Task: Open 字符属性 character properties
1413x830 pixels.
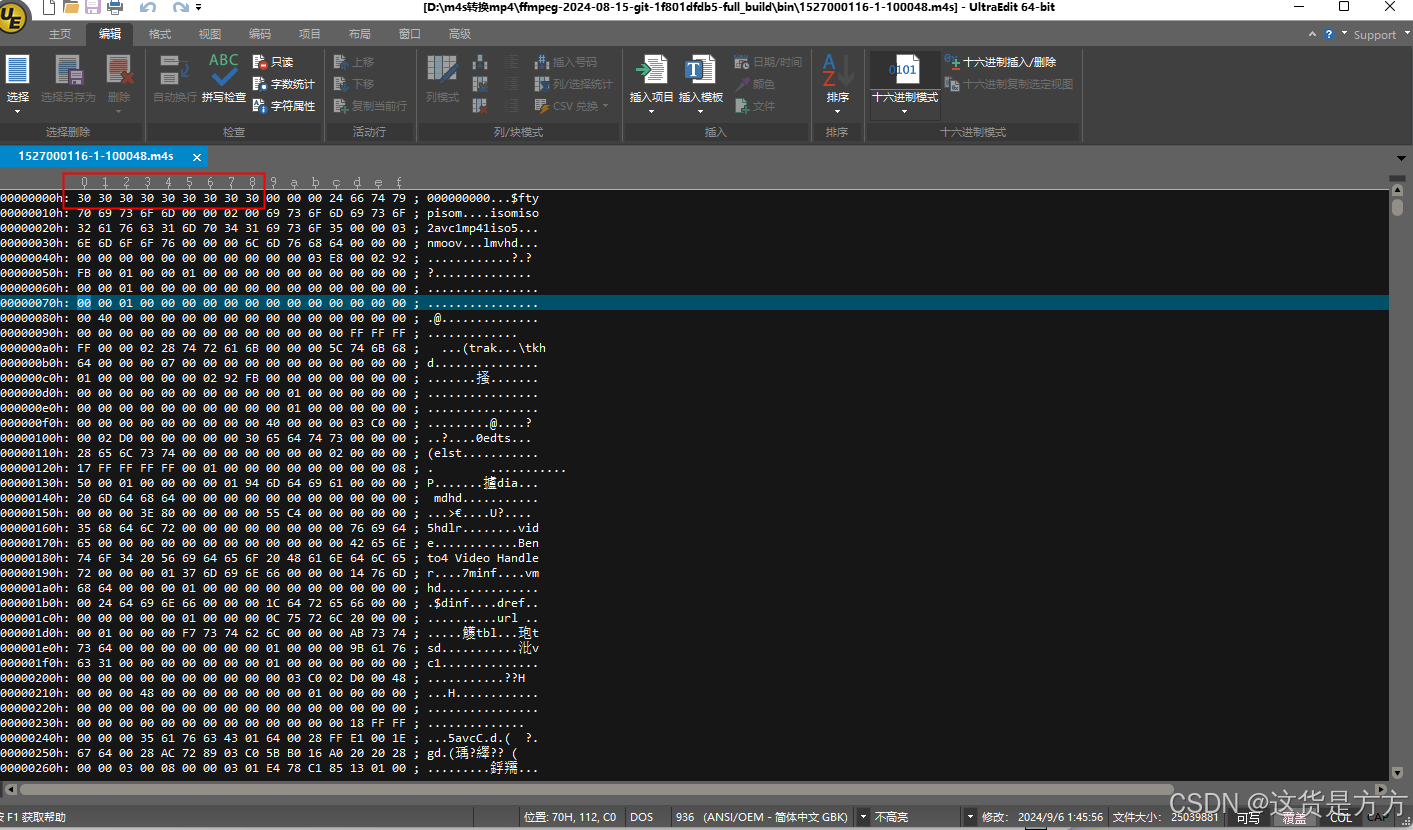Action: coord(284,106)
